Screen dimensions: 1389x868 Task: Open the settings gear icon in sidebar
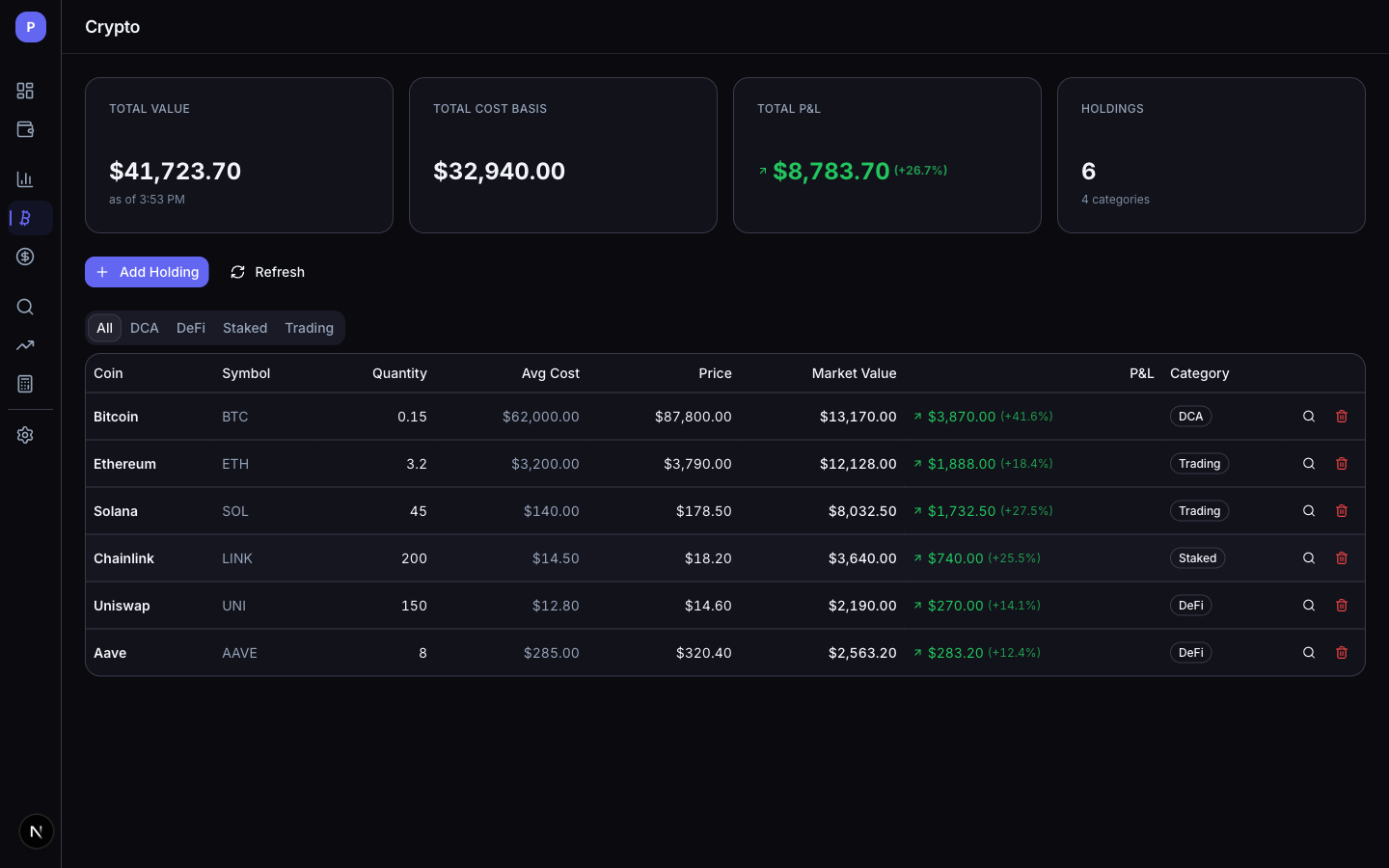coord(25,435)
